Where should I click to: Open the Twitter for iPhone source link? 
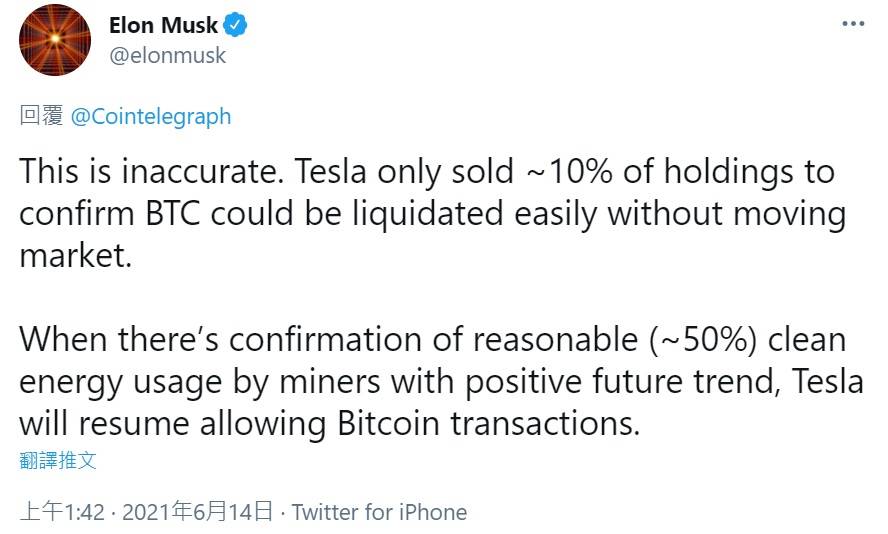[379, 512]
